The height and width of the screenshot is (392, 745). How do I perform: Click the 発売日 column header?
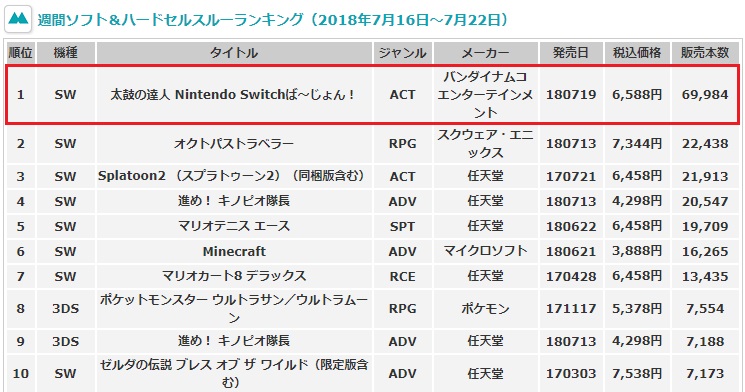[x=571, y=53]
